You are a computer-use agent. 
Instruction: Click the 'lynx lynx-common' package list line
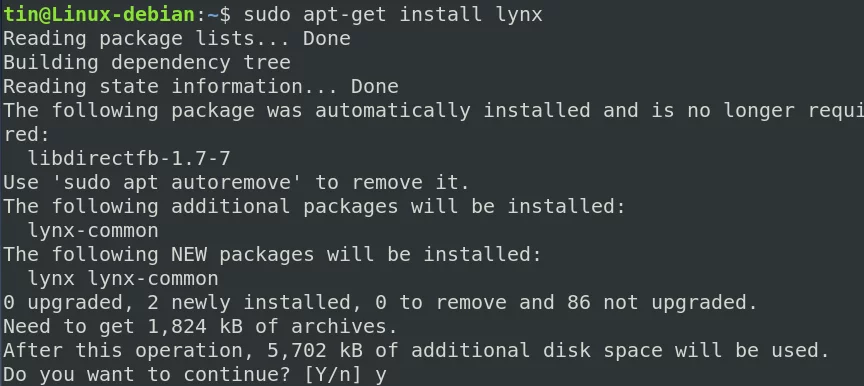123,279
